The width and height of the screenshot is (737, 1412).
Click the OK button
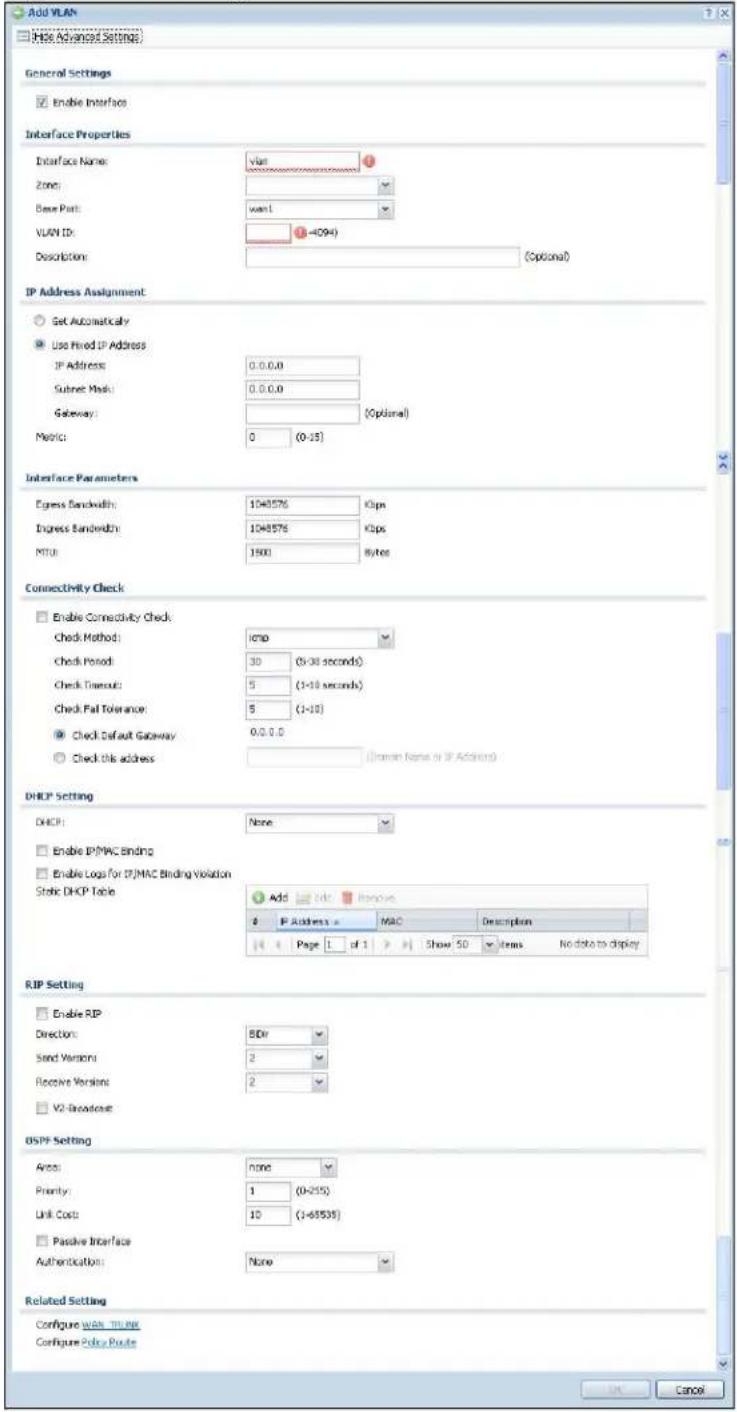click(x=614, y=1389)
